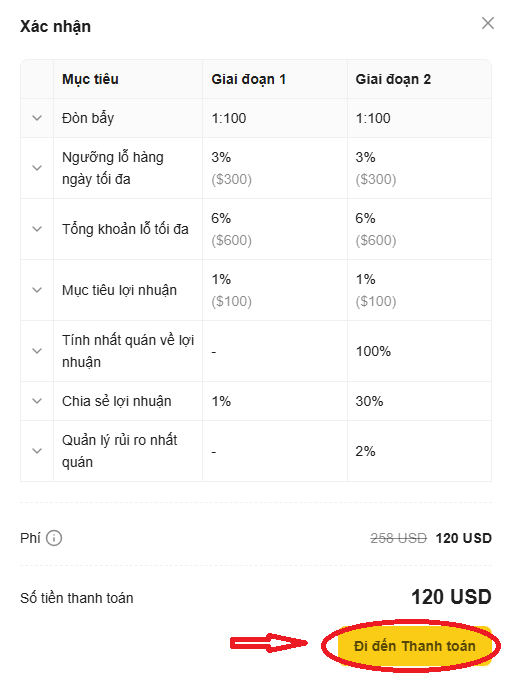Click the 30% profit share value
The width and height of the screenshot is (514, 681).
point(369,401)
